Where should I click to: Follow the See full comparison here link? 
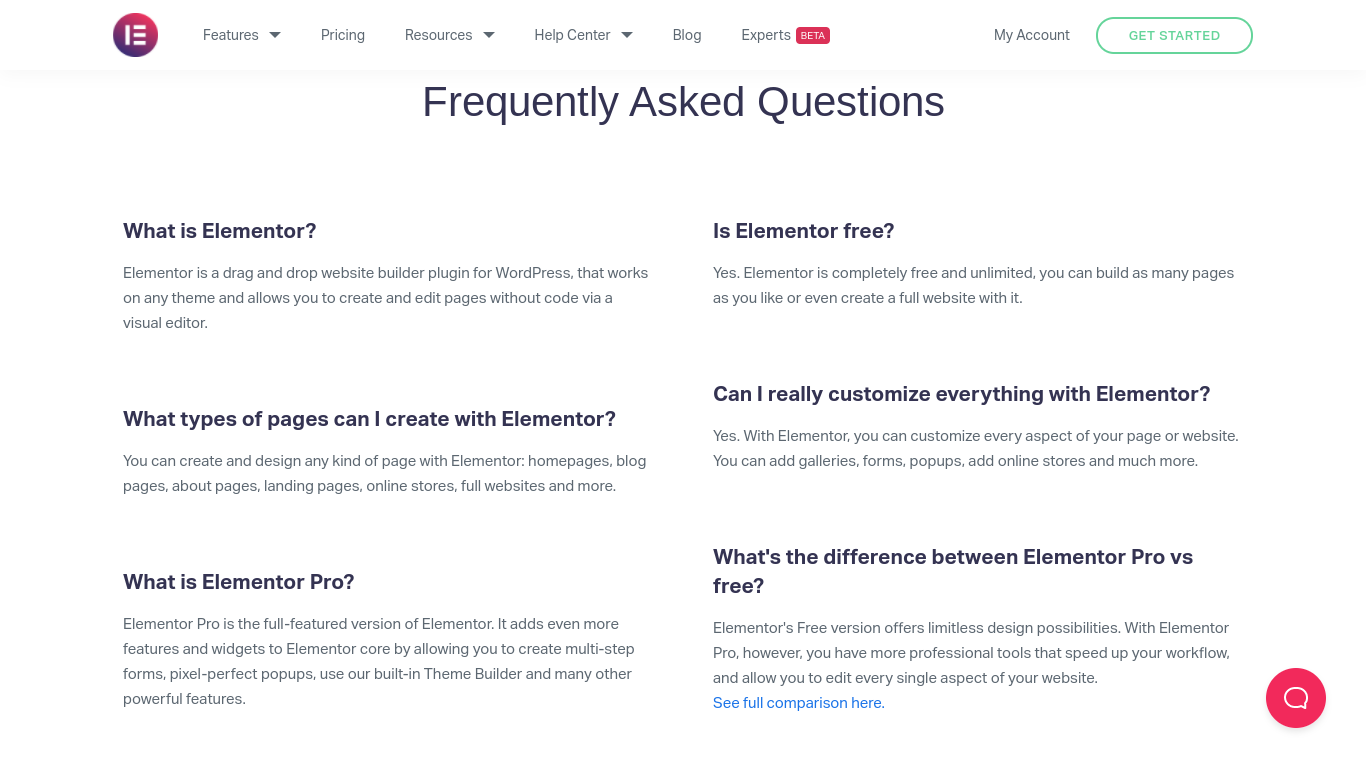(x=799, y=703)
